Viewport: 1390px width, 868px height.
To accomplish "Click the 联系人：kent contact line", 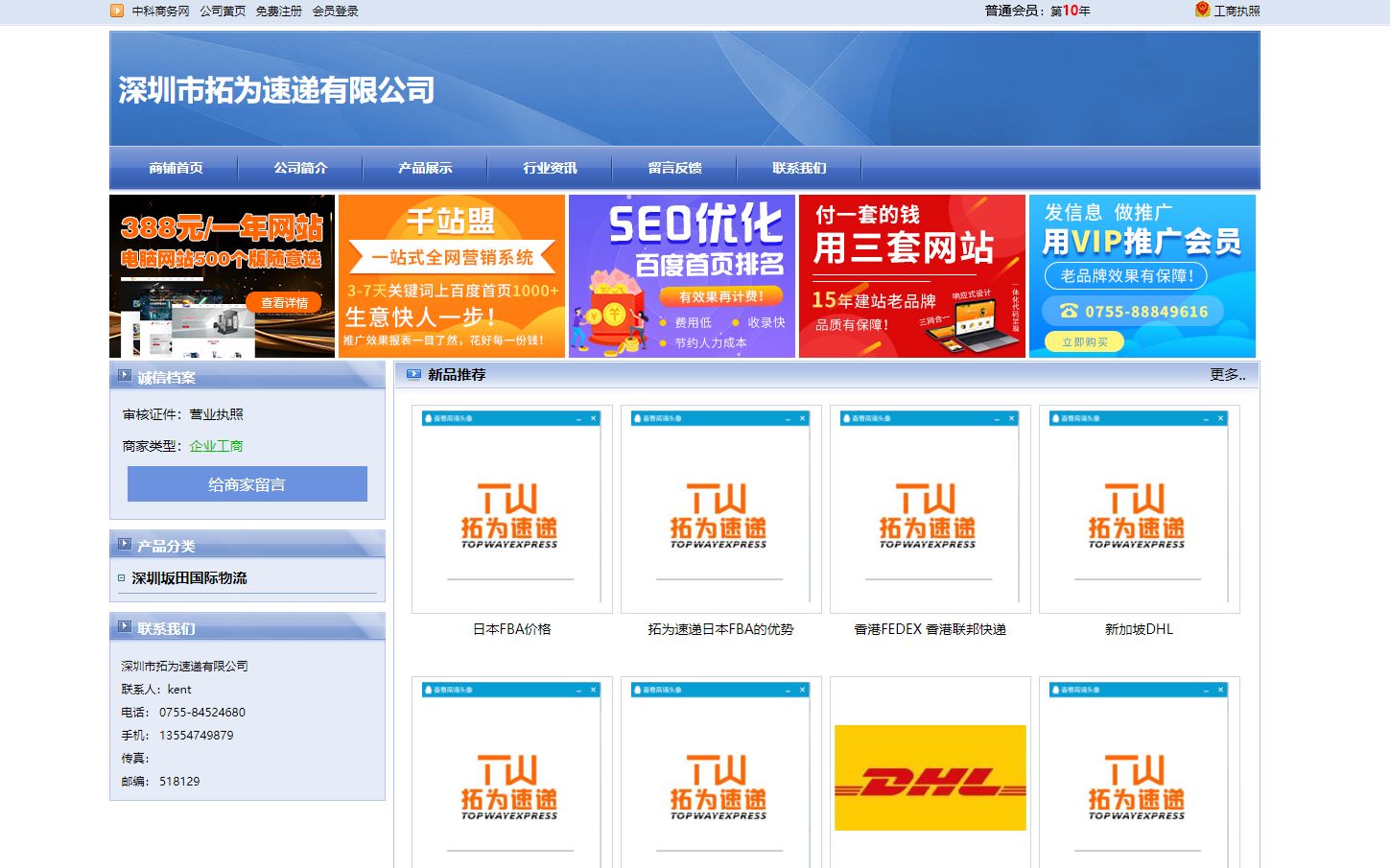I will click(156, 690).
